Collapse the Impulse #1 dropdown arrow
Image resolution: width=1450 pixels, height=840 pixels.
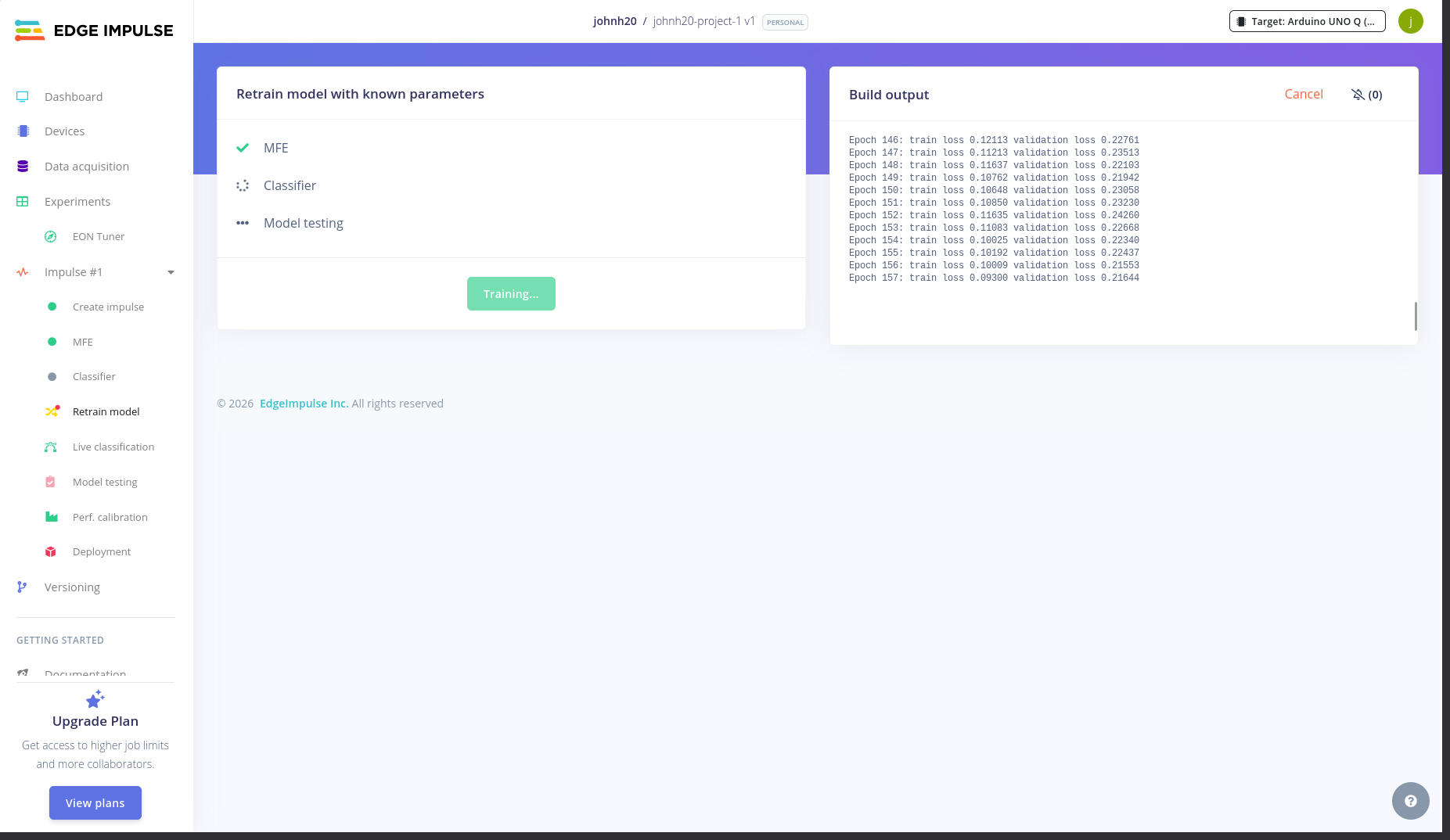[171, 272]
